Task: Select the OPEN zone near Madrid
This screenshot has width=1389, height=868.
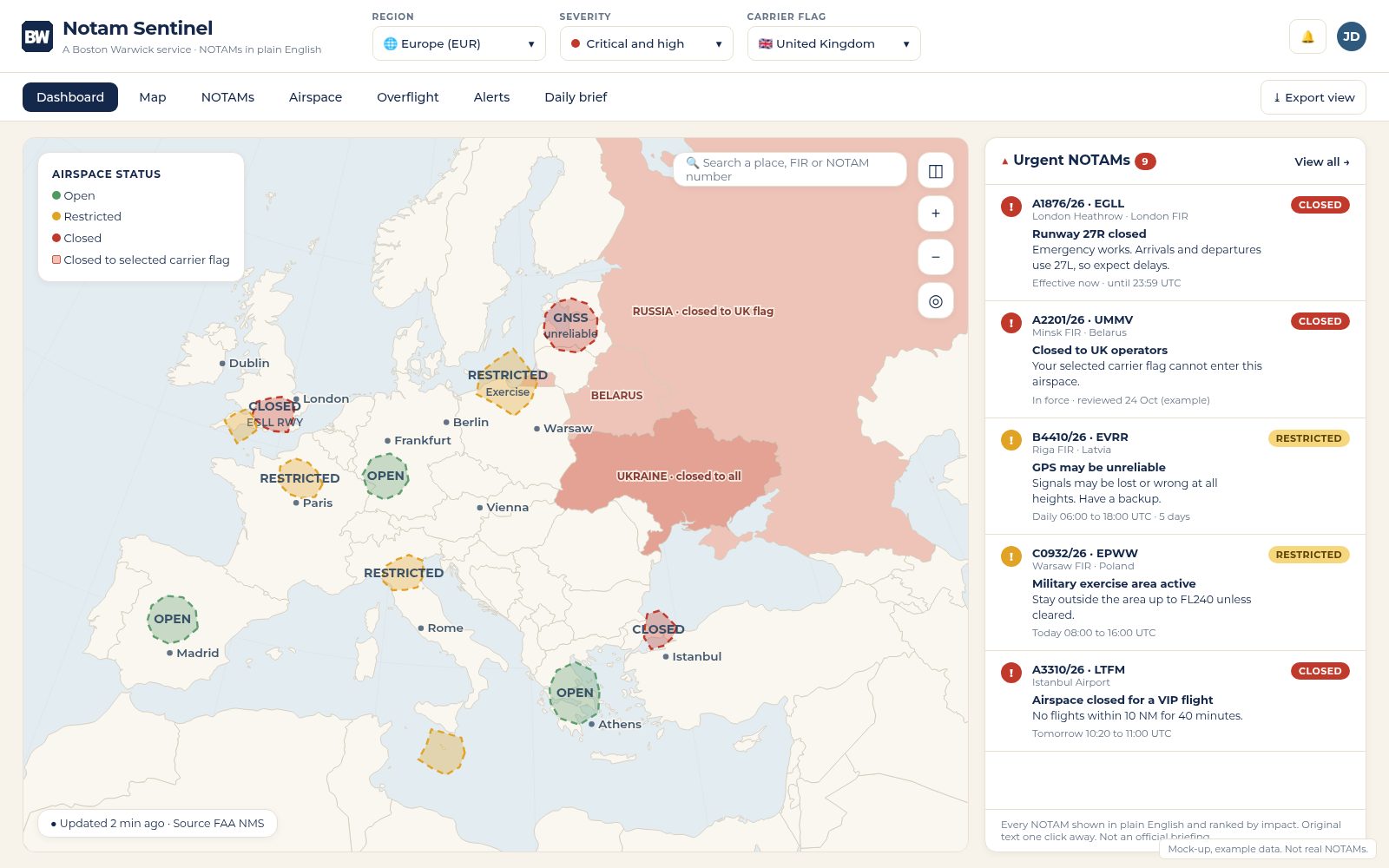Action: [173, 620]
